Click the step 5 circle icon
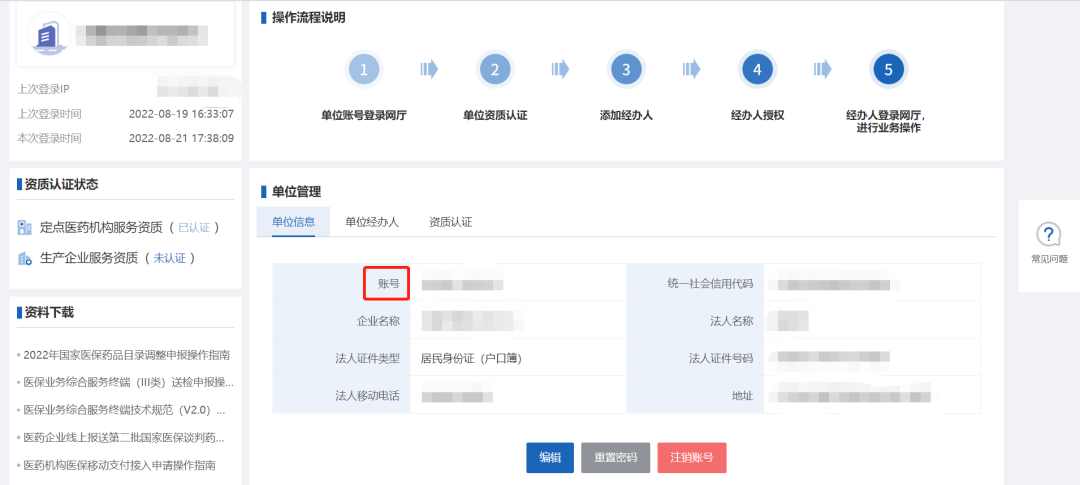Screen dimensions: 1080x485 click(x=888, y=70)
